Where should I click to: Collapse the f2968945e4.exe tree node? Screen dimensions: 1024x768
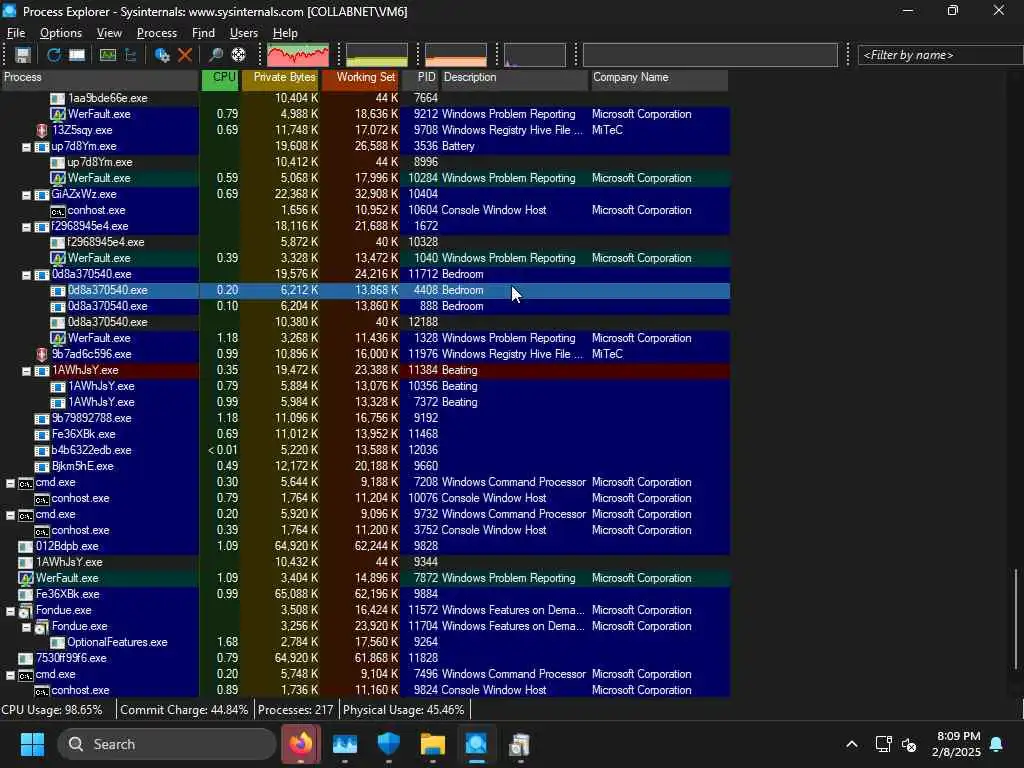tap(26, 227)
